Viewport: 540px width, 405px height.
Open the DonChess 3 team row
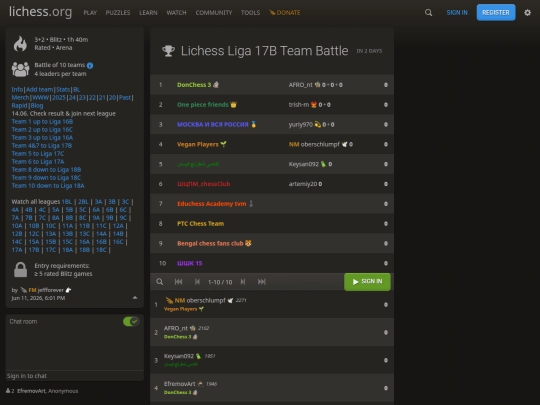[x=272, y=85]
